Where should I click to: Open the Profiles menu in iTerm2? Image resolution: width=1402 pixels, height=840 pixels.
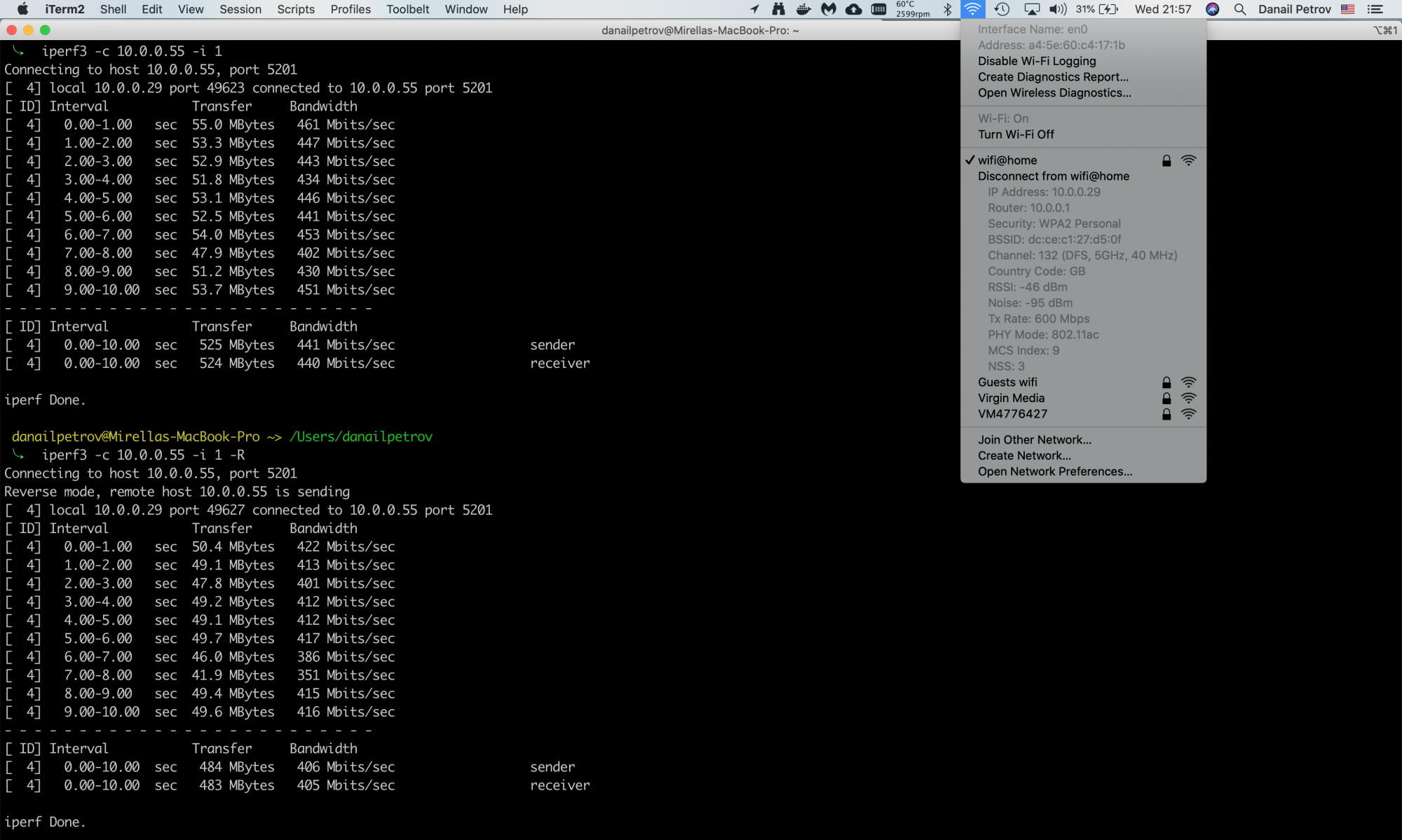pyautogui.click(x=350, y=9)
